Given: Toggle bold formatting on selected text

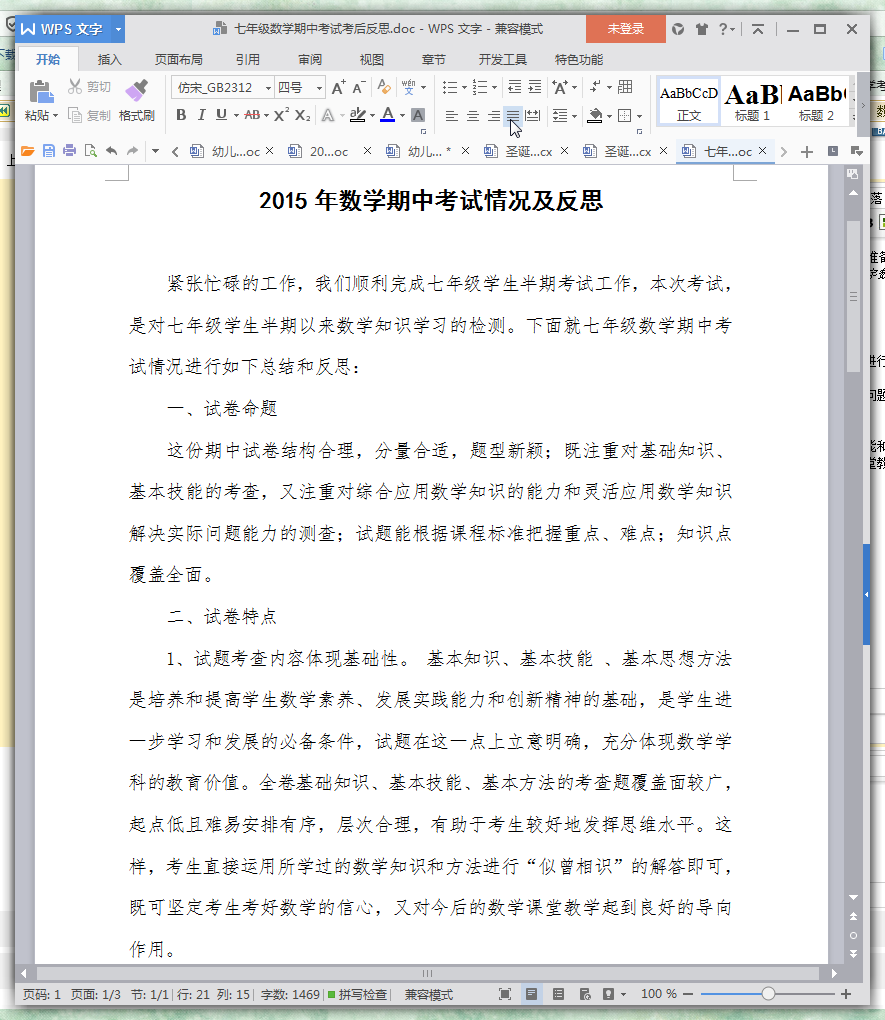Looking at the screenshot, I should (181, 116).
